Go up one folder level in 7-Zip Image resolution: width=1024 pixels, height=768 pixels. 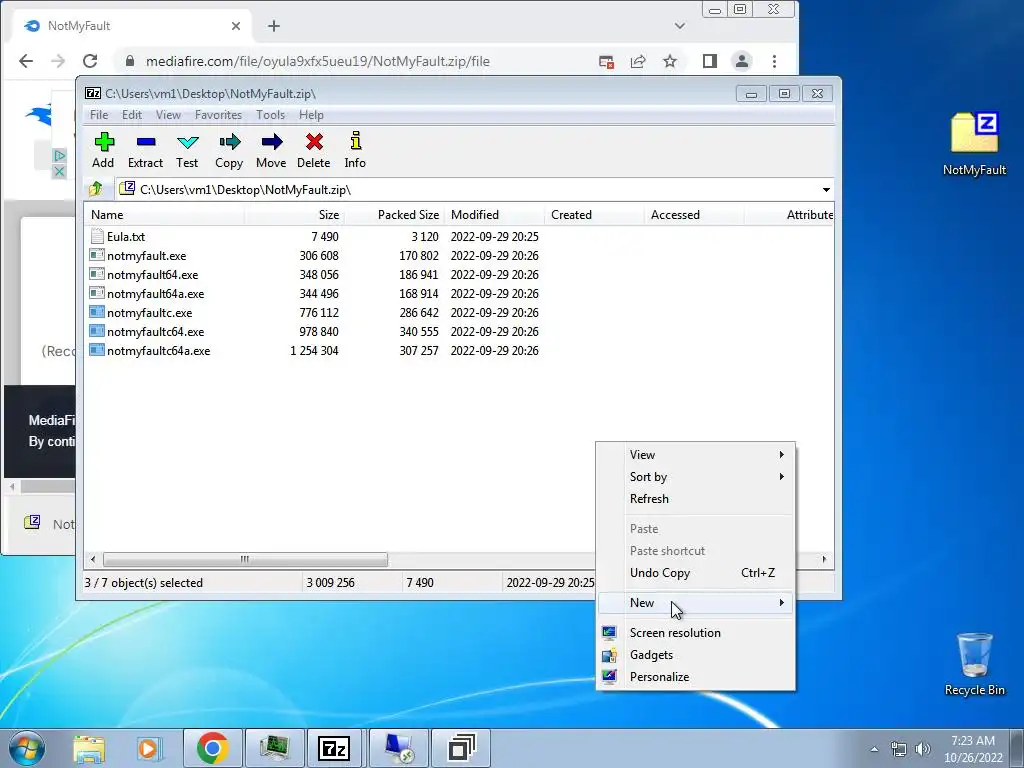click(96, 189)
